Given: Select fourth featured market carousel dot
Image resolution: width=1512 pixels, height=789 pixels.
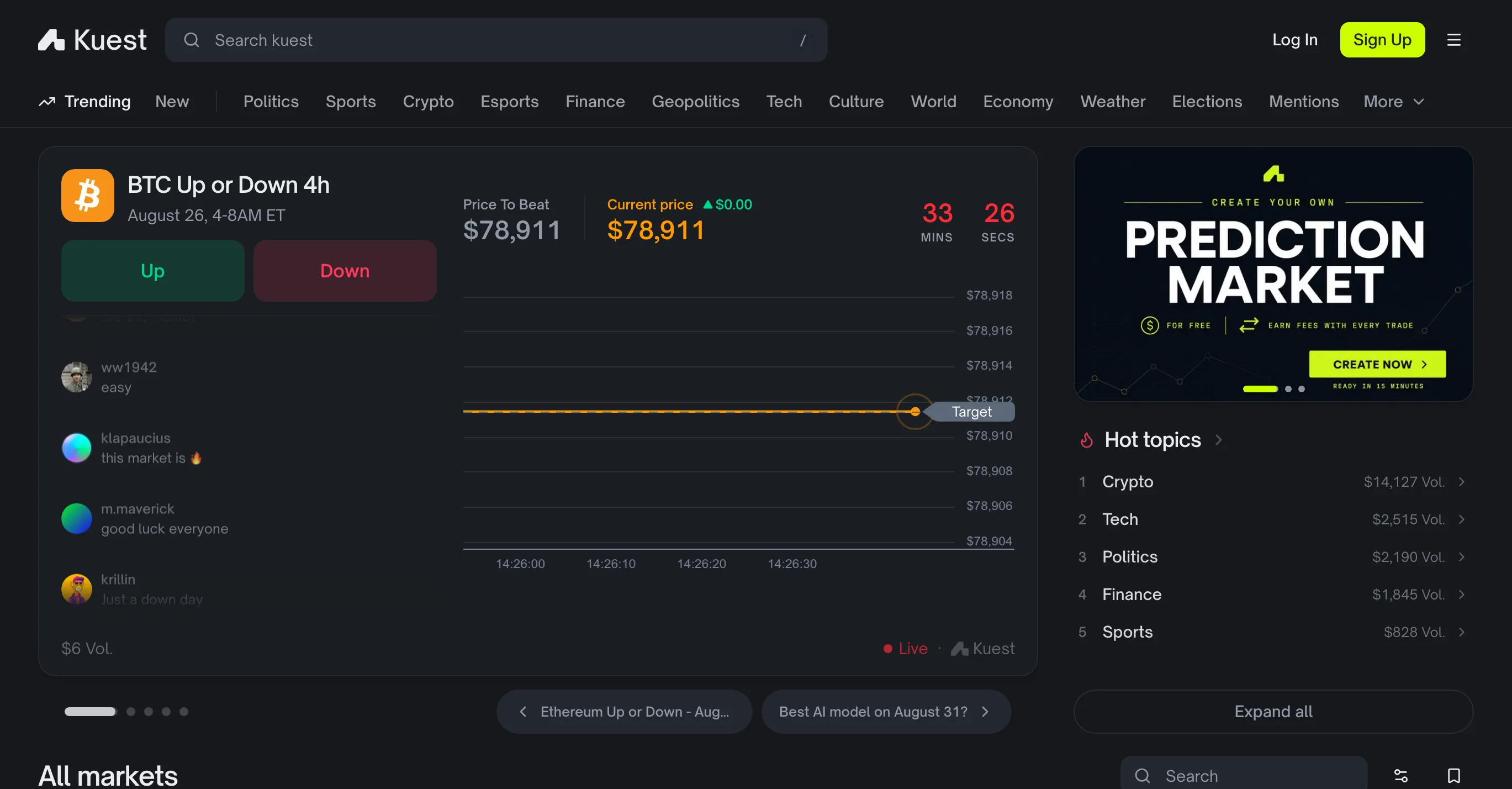Looking at the screenshot, I should [166, 712].
